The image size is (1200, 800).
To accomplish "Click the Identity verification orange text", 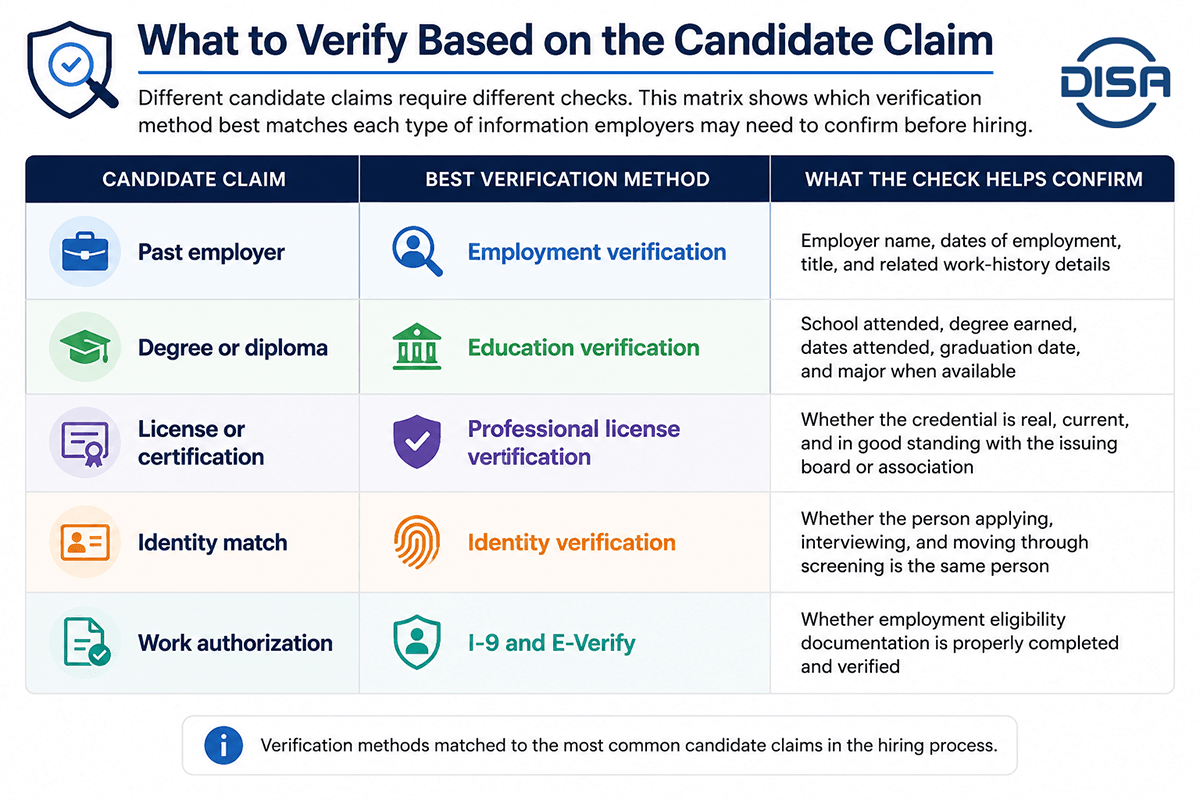I will click(572, 543).
